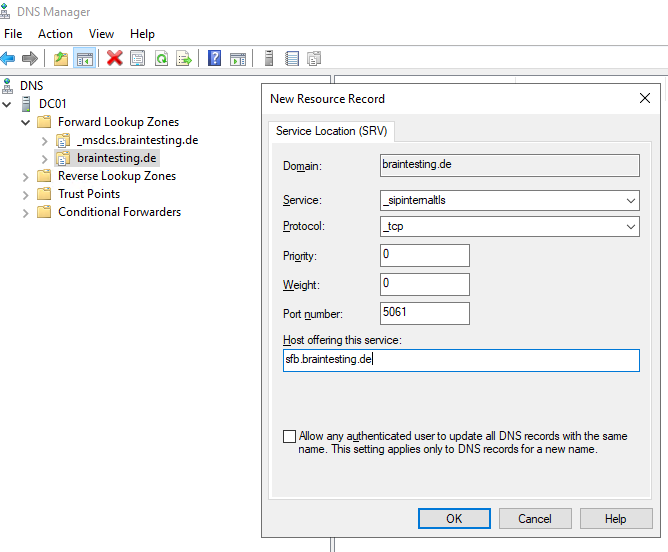Open the Action menu

(55, 34)
